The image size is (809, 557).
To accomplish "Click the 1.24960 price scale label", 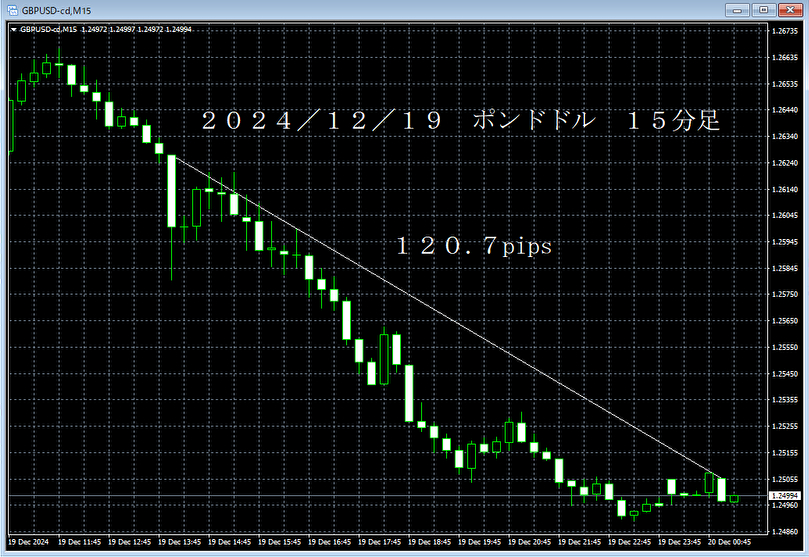I will tap(785, 505).
